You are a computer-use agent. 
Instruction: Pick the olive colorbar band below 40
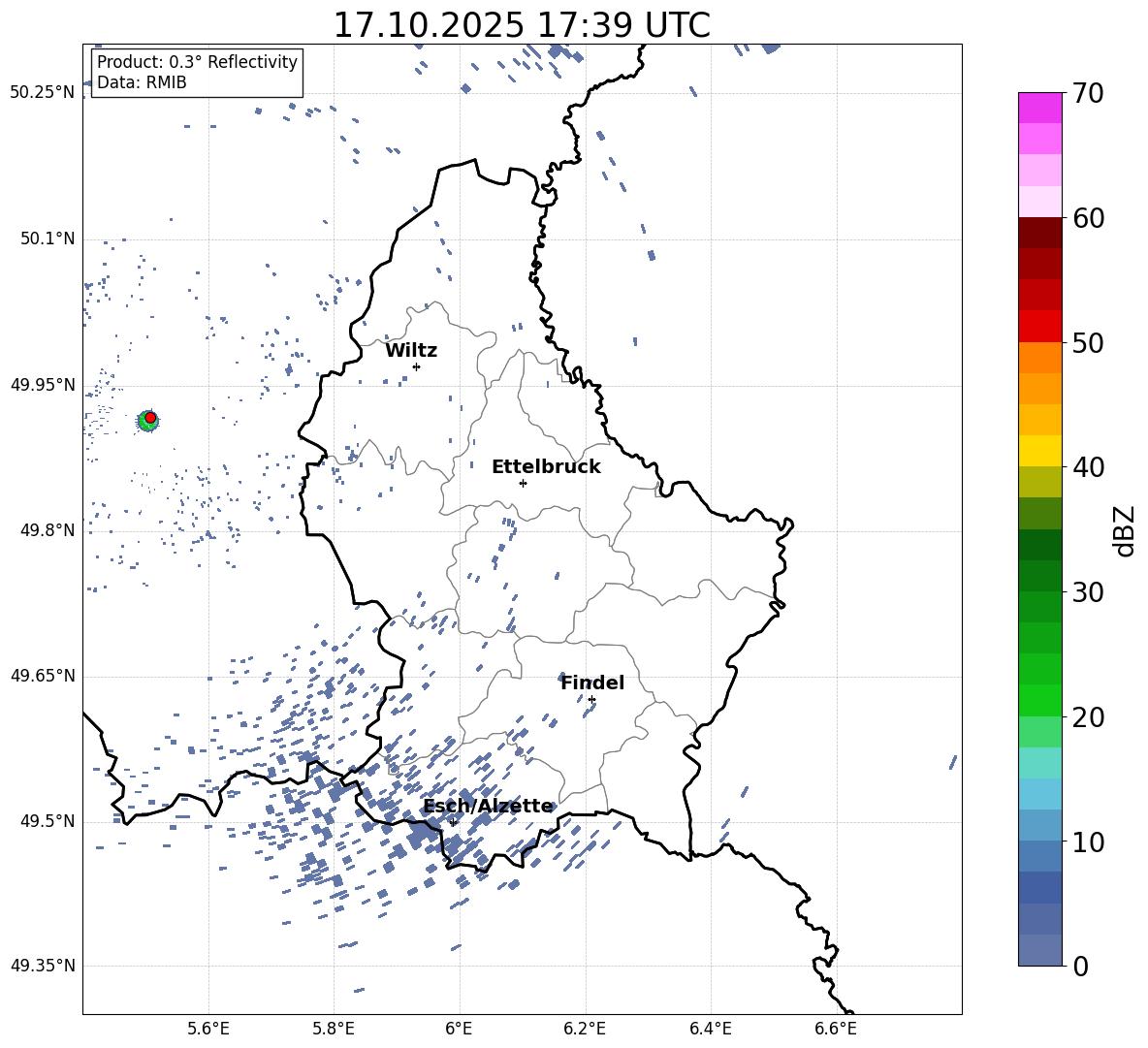(1039, 482)
